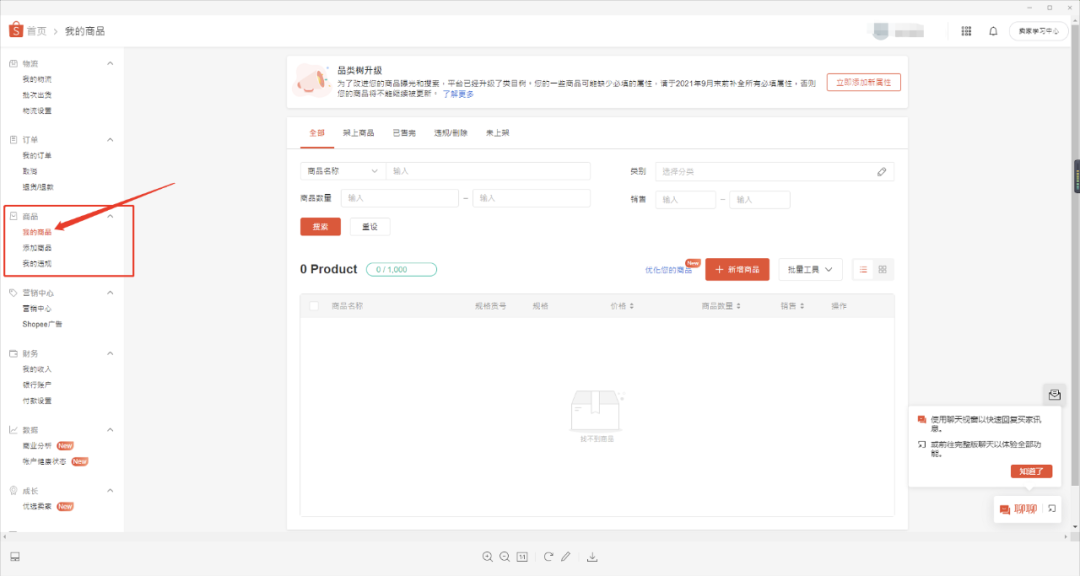Select the zoom in tool on the bottom toolbar
Screen dimensions: 1080x576
pos(488,557)
